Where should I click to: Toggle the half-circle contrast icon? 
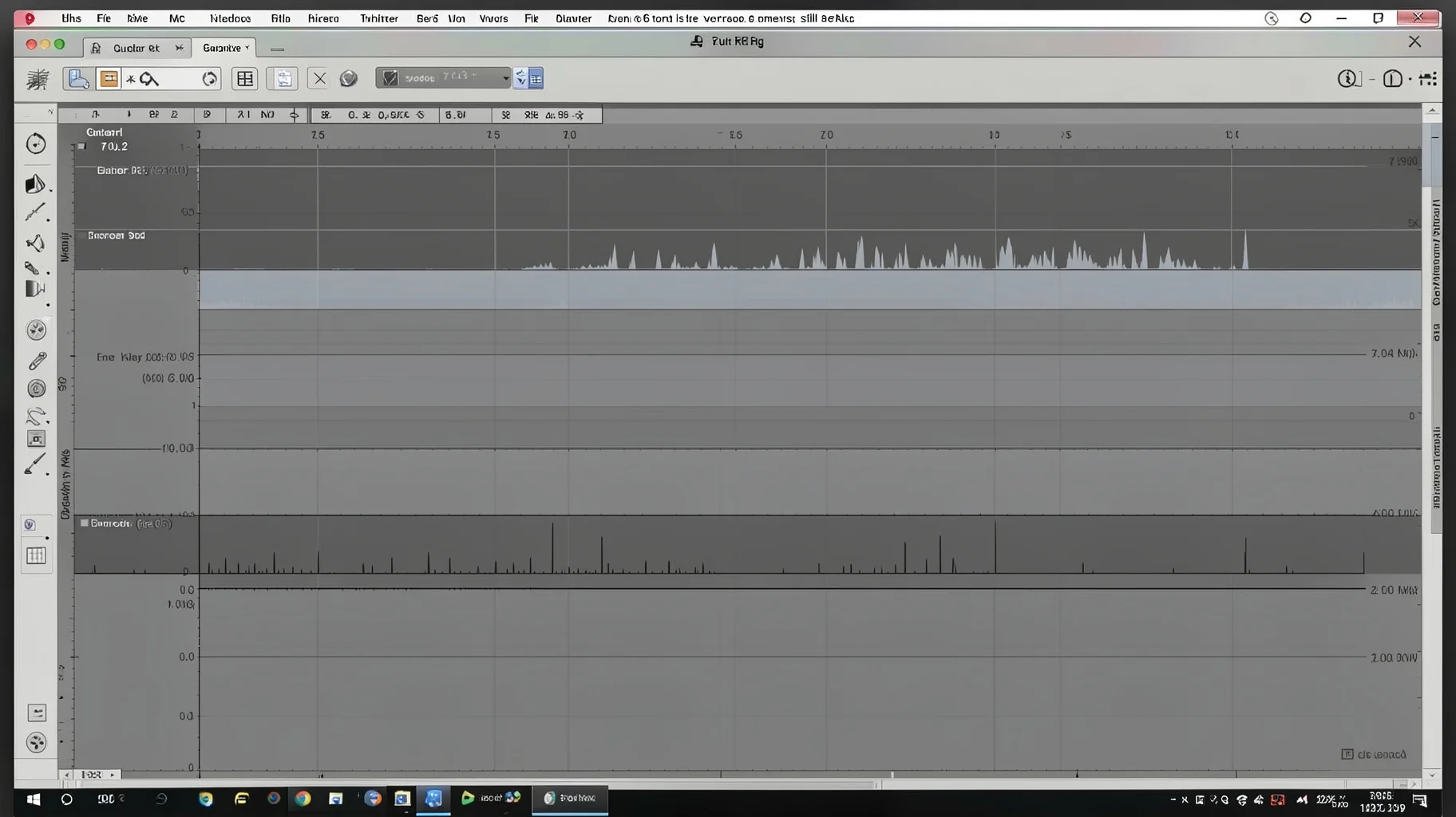pyautogui.click(x=1392, y=78)
